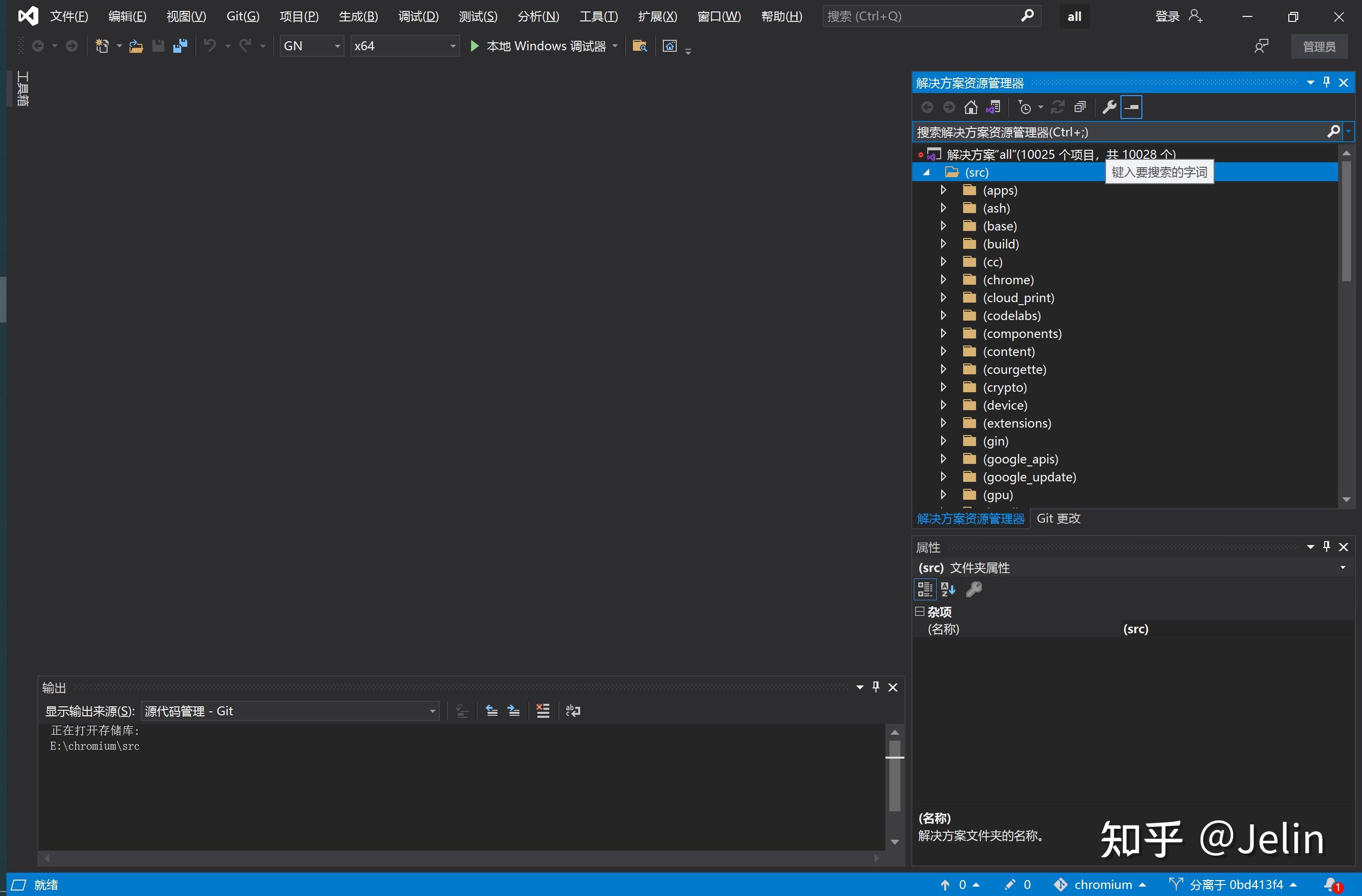Click the sign-in person icon

(x=1196, y=16)
